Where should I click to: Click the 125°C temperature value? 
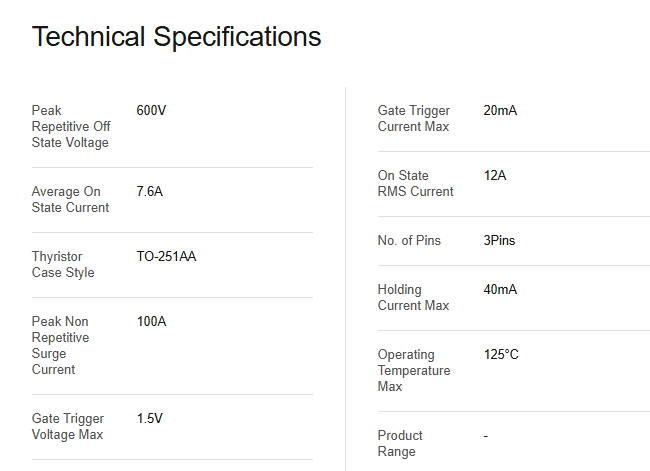pos(501,355)
